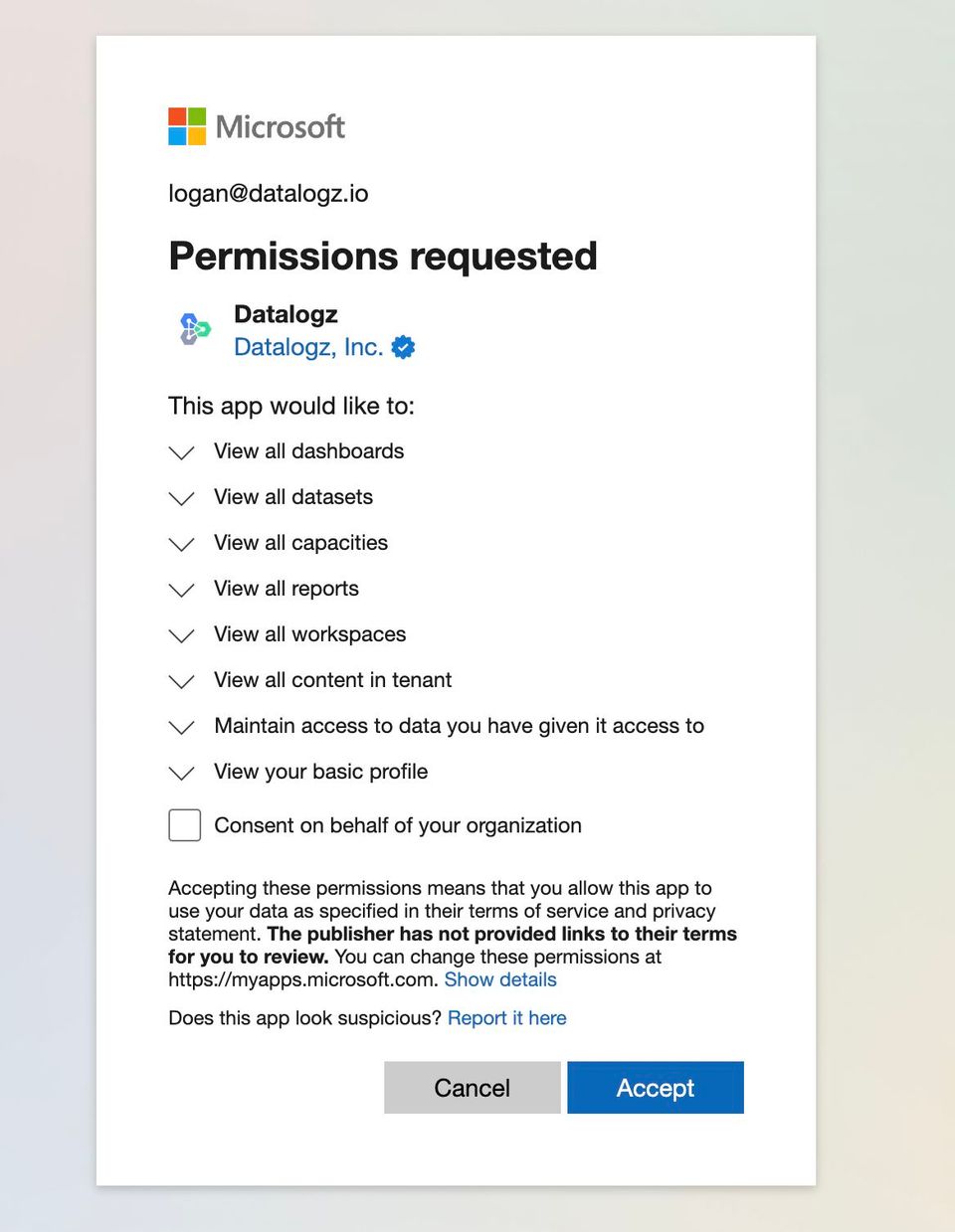Screen dimensions: 955x1232
Task: Click the verified publisher badge next to Datalogz, Inc.
Action: (x=402, y=347)
